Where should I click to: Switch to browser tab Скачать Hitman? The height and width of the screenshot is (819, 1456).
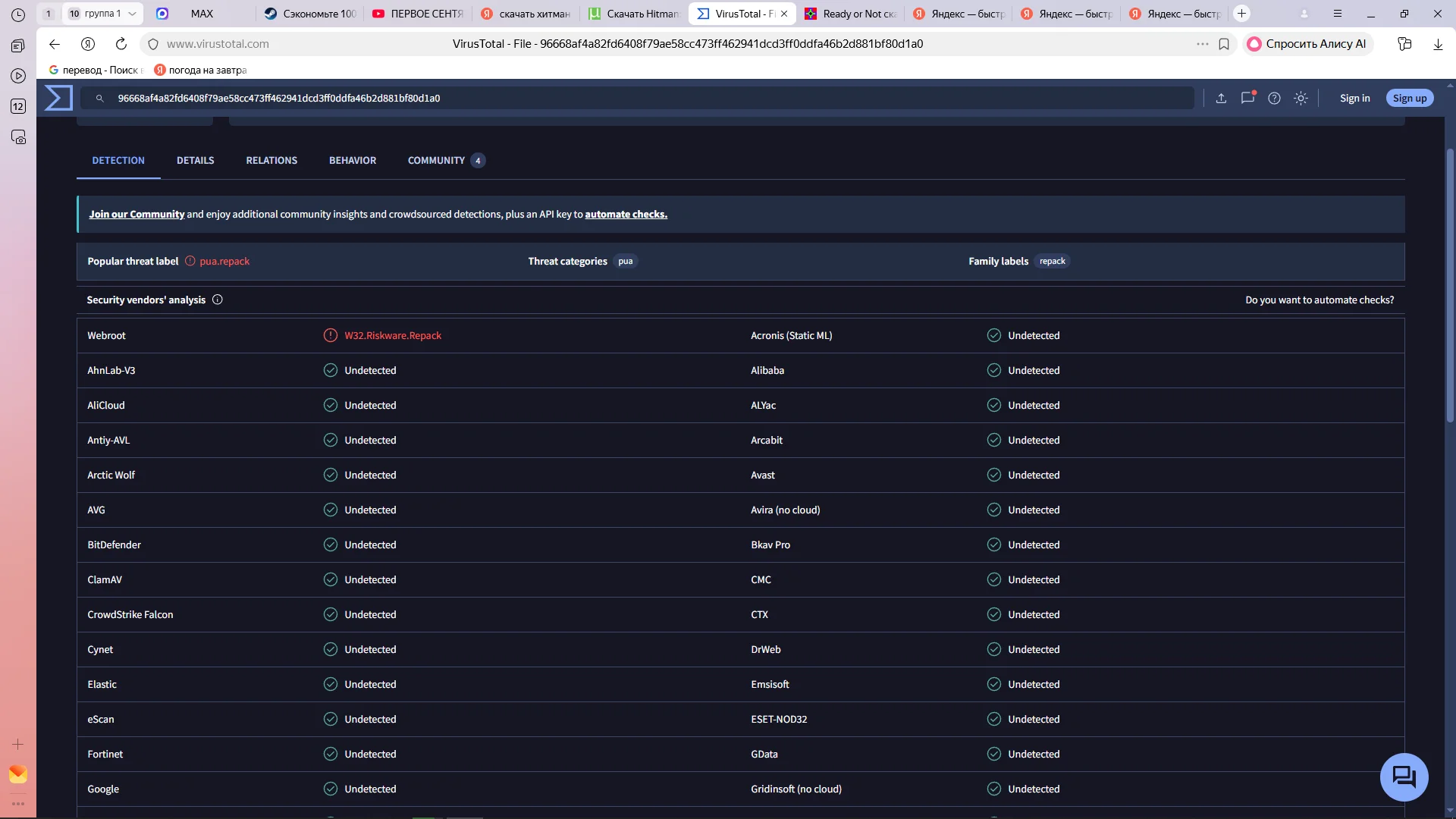tap(634, 14)
